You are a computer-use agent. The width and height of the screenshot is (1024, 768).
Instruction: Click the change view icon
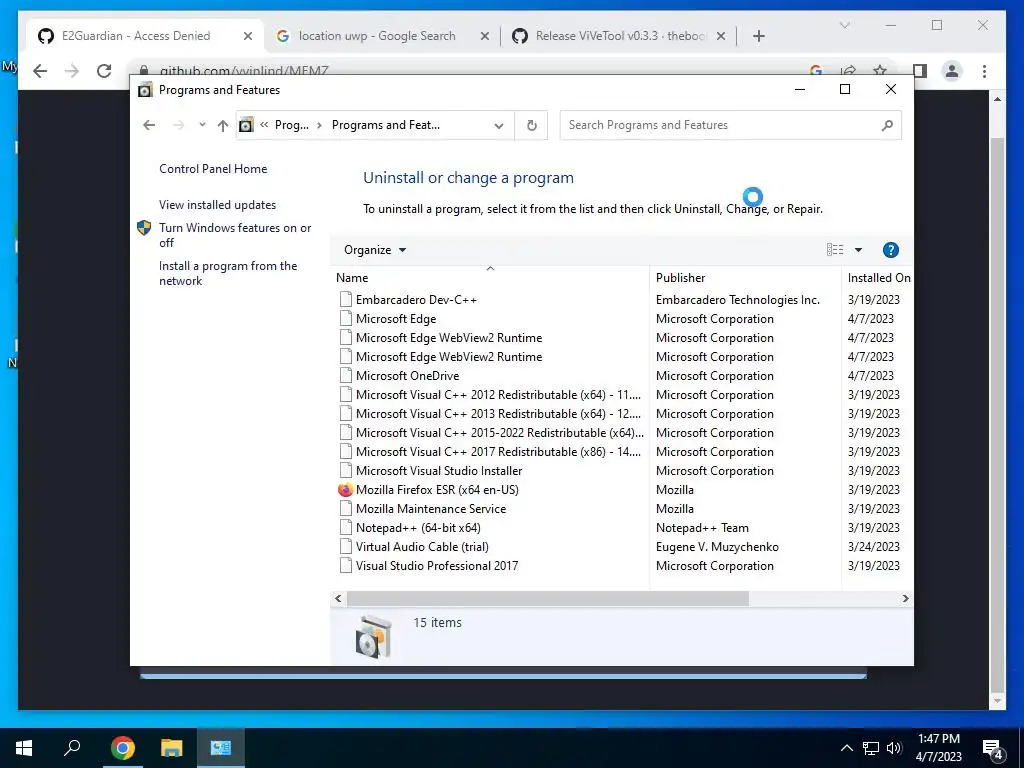[835, 249]
